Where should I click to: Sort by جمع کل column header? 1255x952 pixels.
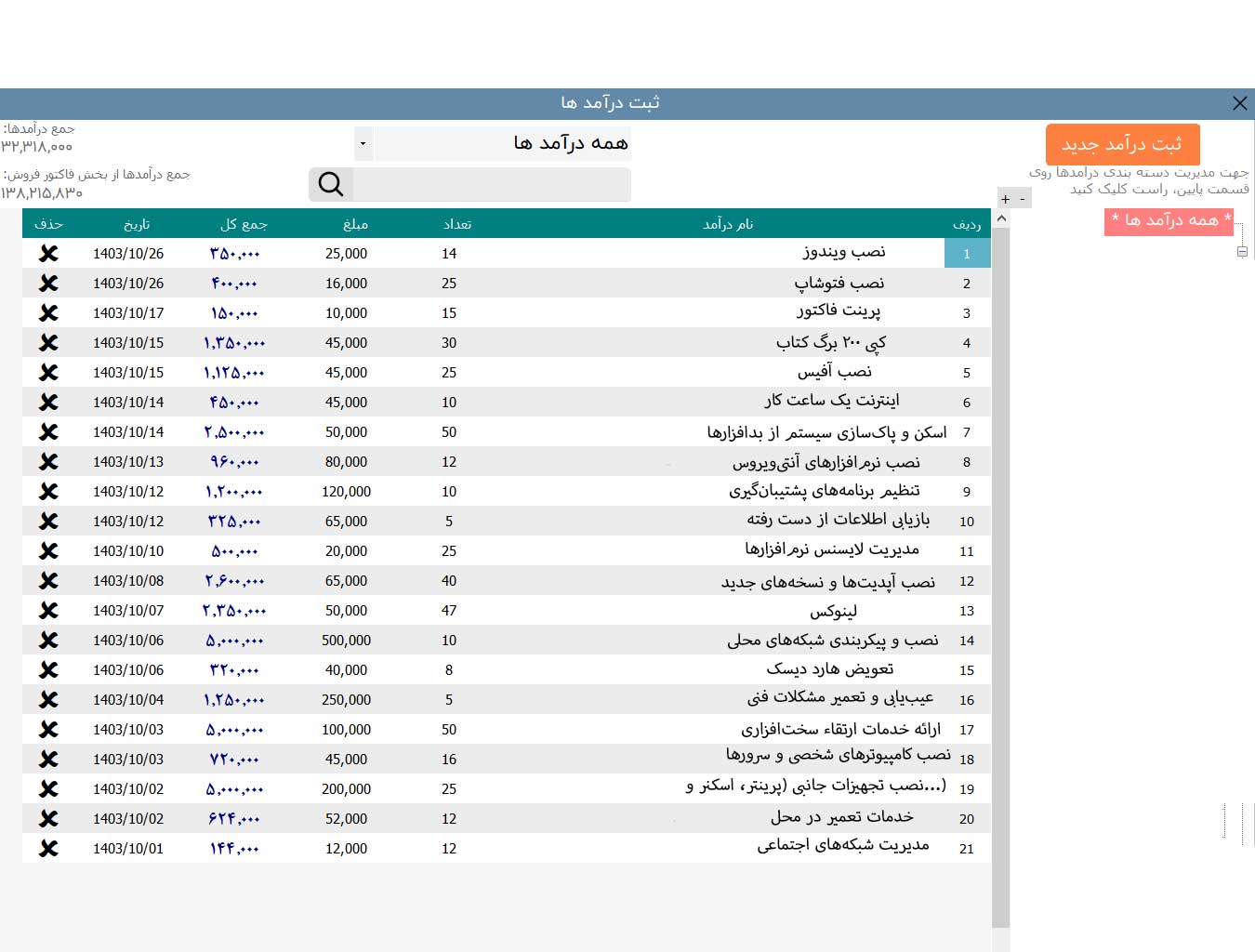[244, 224]
